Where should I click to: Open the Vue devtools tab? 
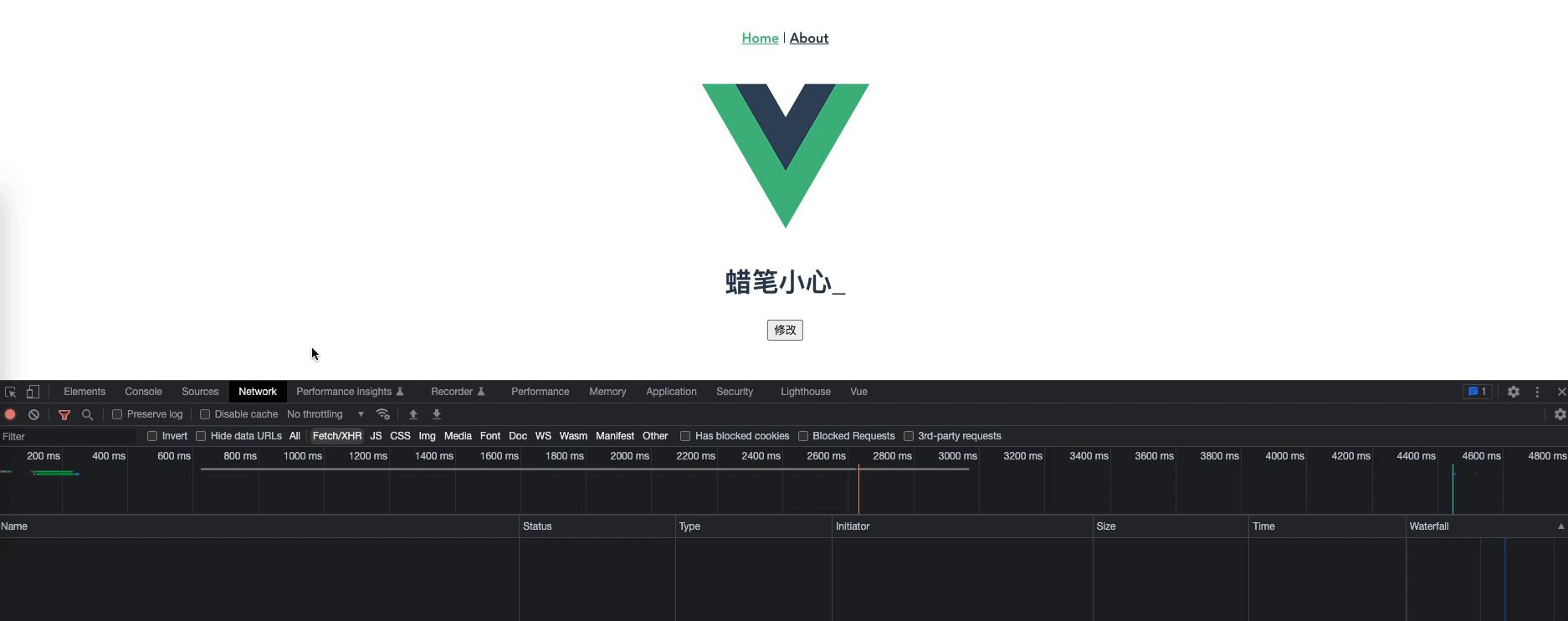[858, 392]
